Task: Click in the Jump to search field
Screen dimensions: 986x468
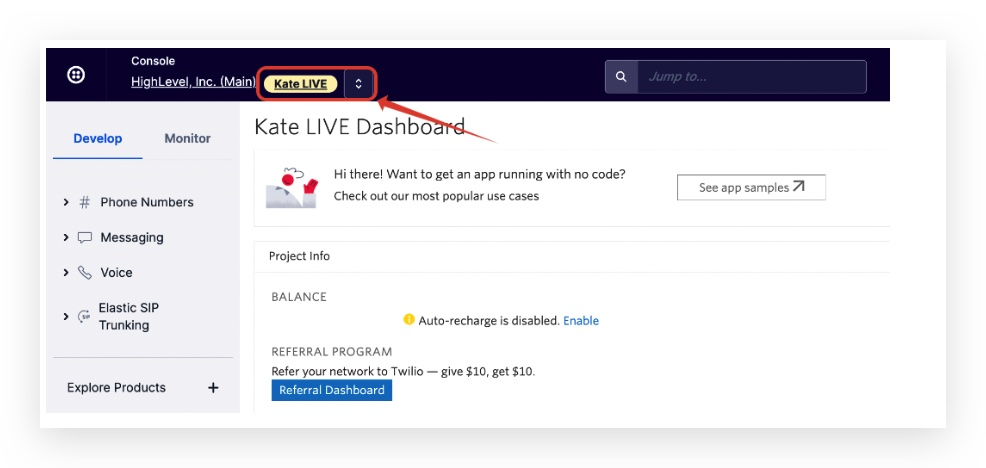Action: point(750,76)
